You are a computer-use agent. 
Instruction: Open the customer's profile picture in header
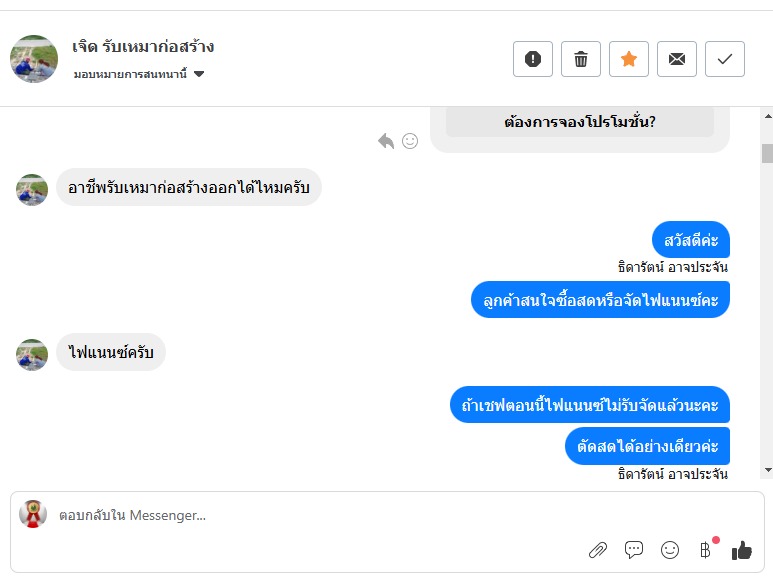pos(34,59)
